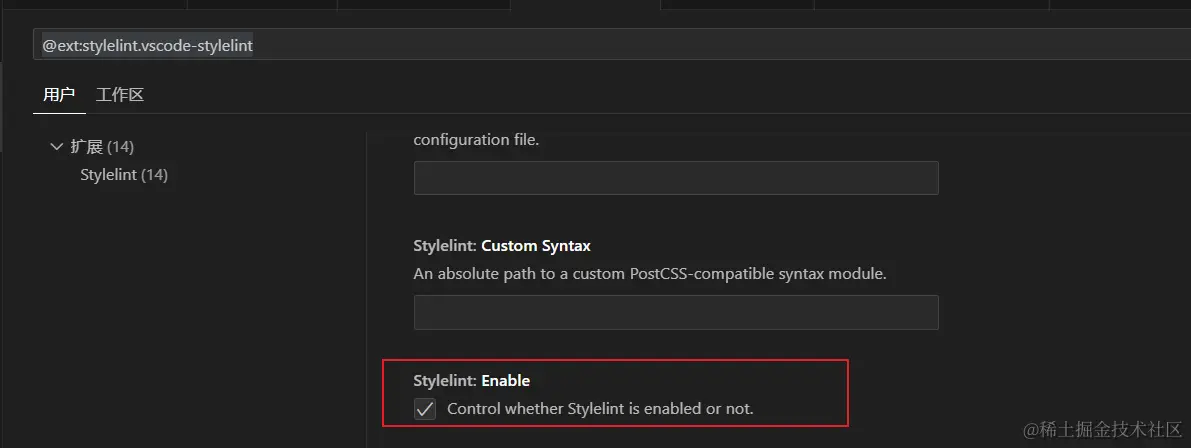Click the 扩展 (14) category label
Viewport: 1191px width, 448px height.
click(x=101, y=147)
